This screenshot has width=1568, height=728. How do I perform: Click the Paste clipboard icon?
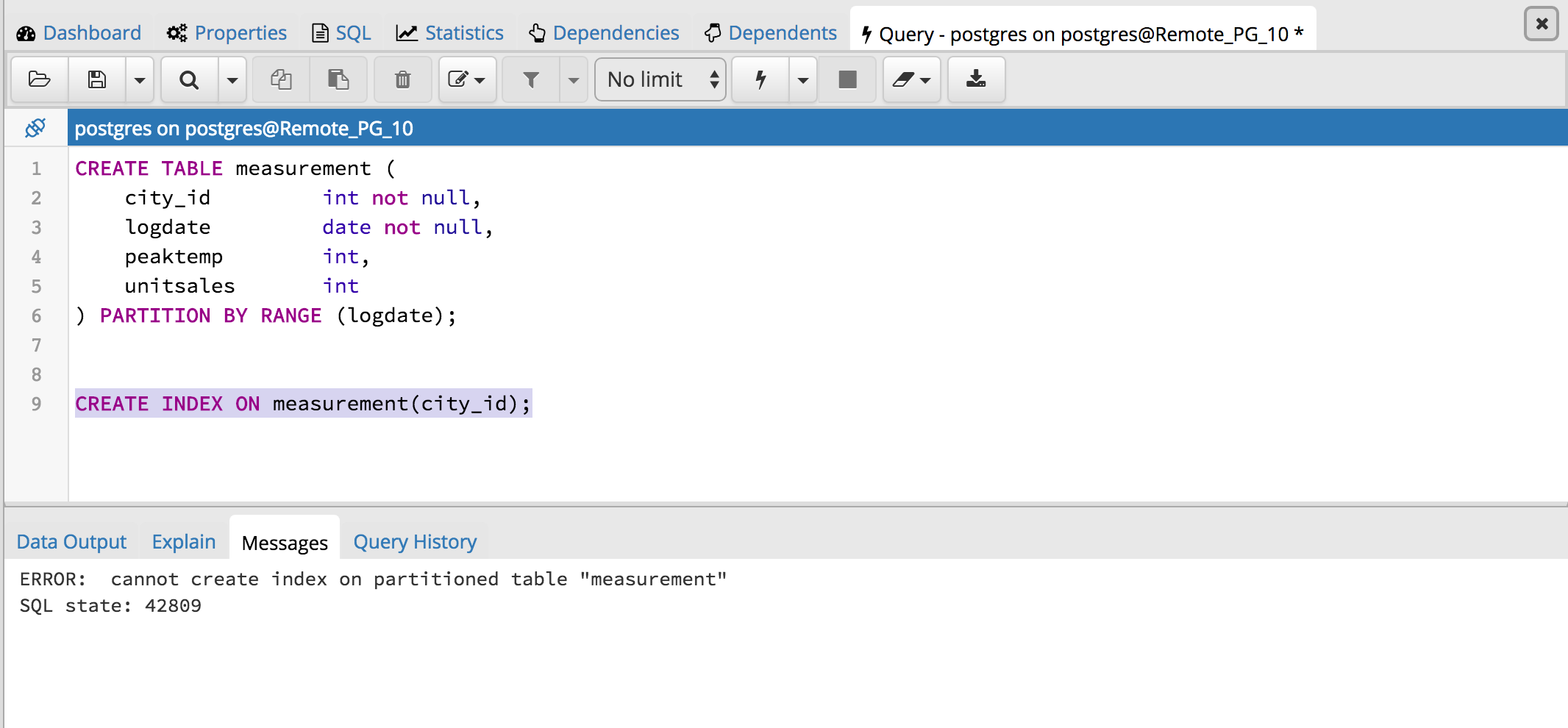(x=338, y=79)
